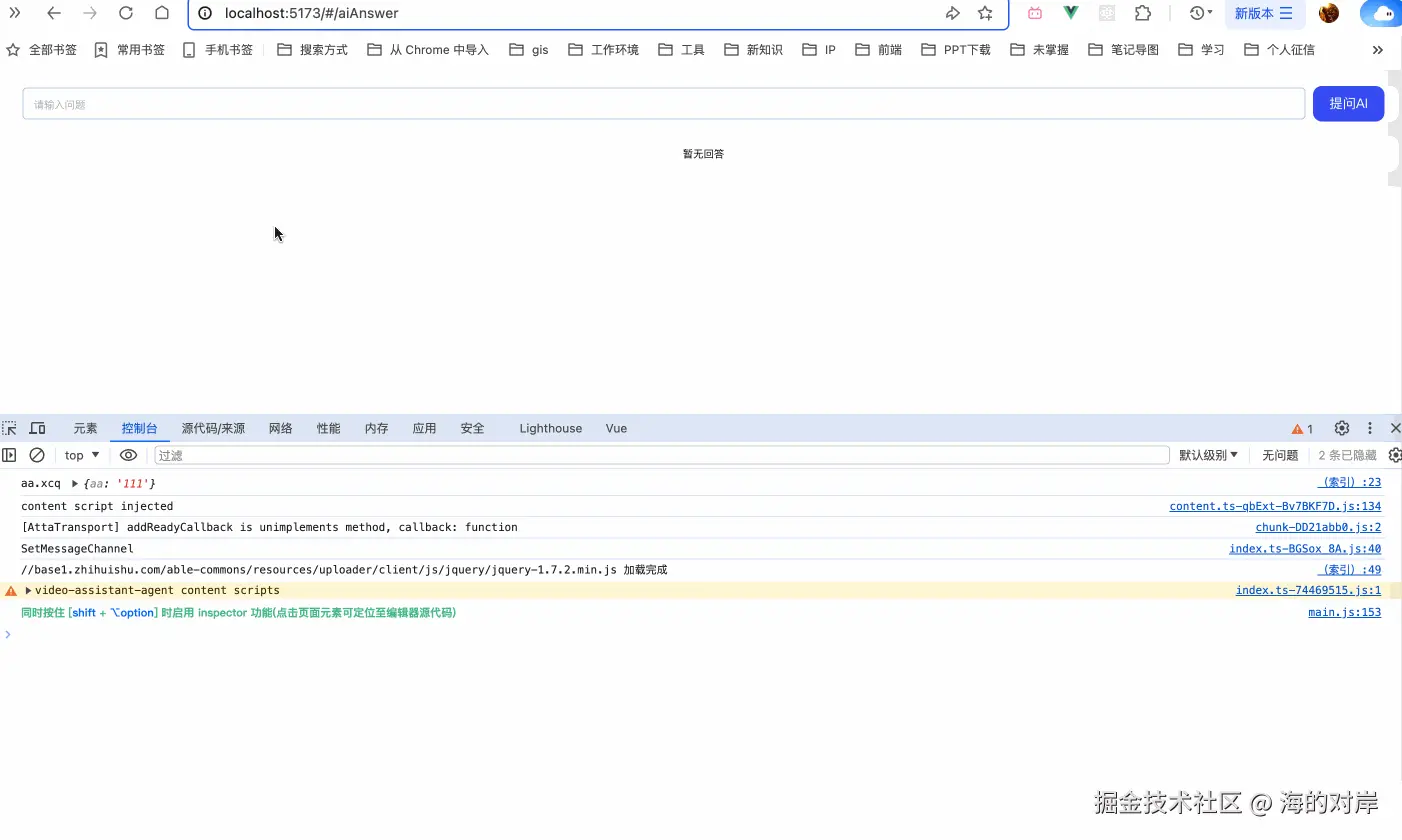Open the Vue devtools extension icon

(1070, 13)
